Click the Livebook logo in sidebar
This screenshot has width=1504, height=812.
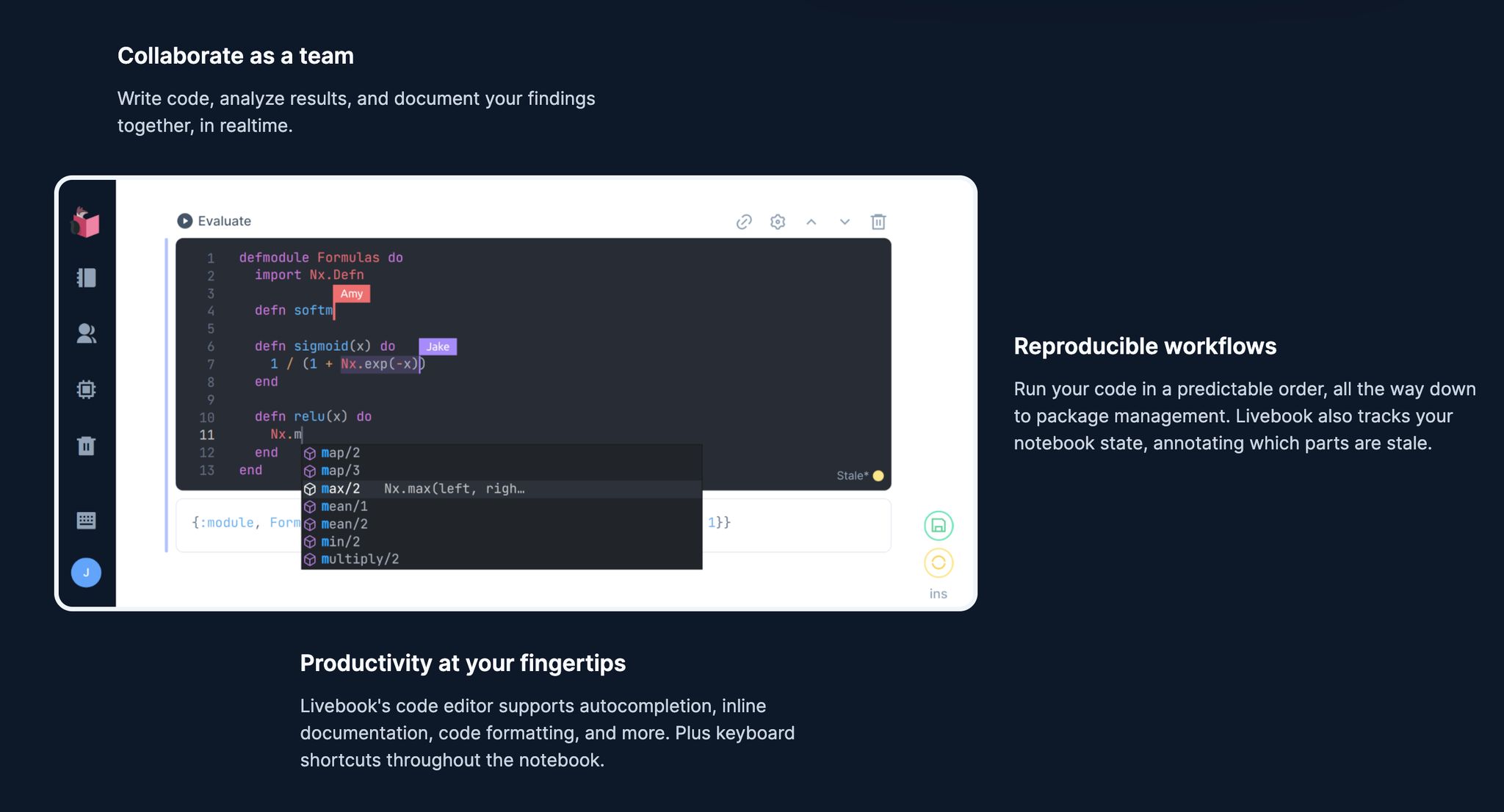[x=86, y=222]
